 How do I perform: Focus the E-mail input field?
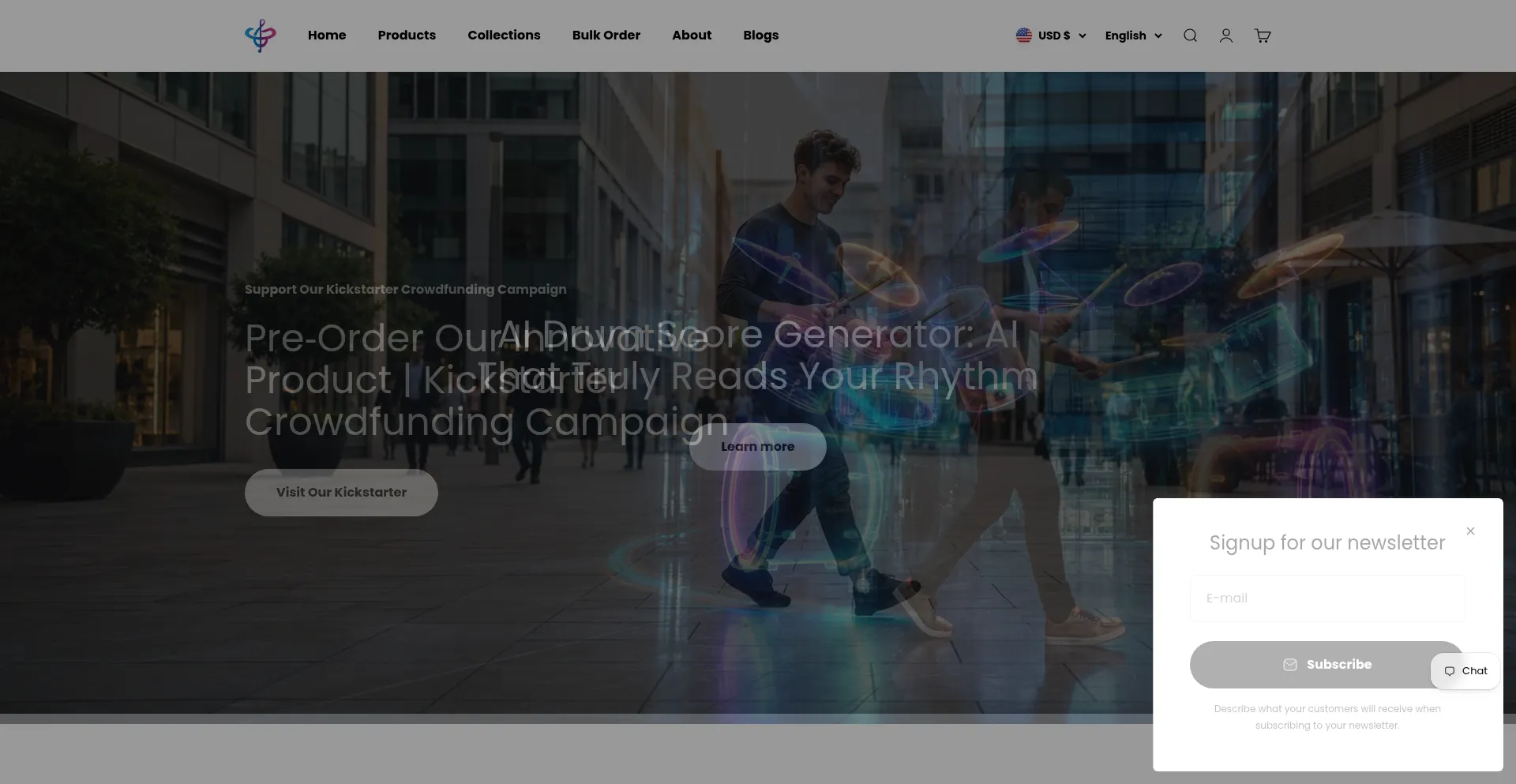coord(1327,598)
